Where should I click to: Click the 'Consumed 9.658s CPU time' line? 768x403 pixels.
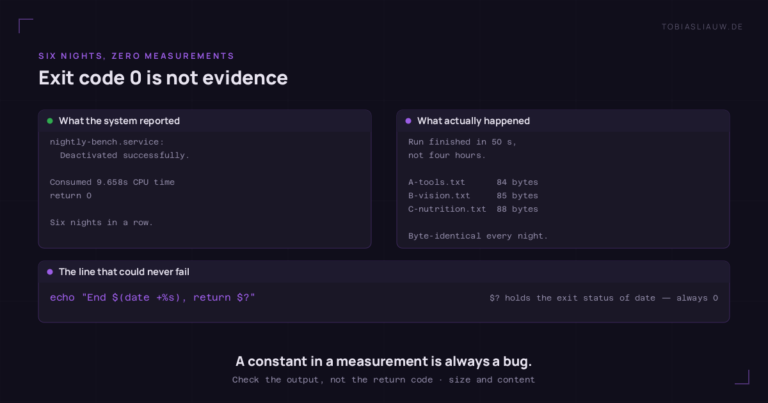(x=112, y=182)
